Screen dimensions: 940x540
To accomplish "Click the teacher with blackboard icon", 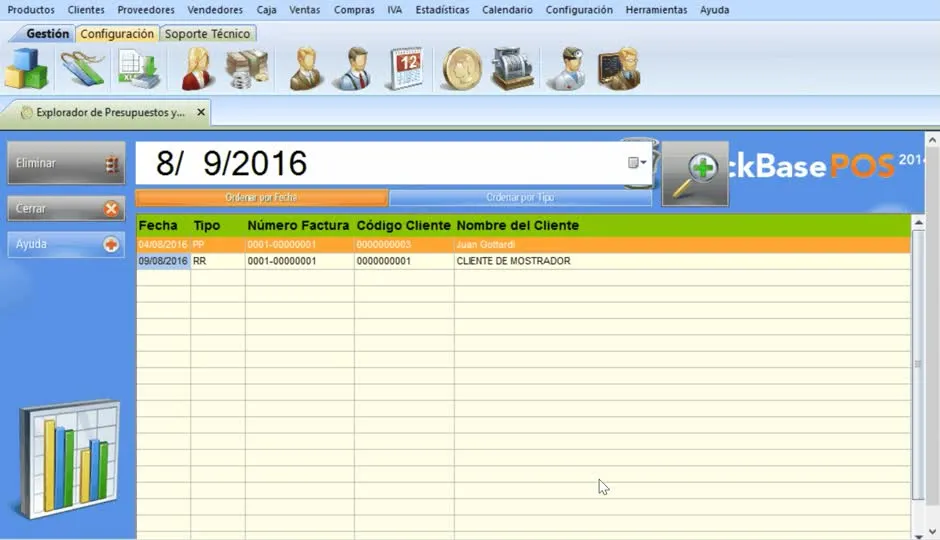I will (619, 68).
